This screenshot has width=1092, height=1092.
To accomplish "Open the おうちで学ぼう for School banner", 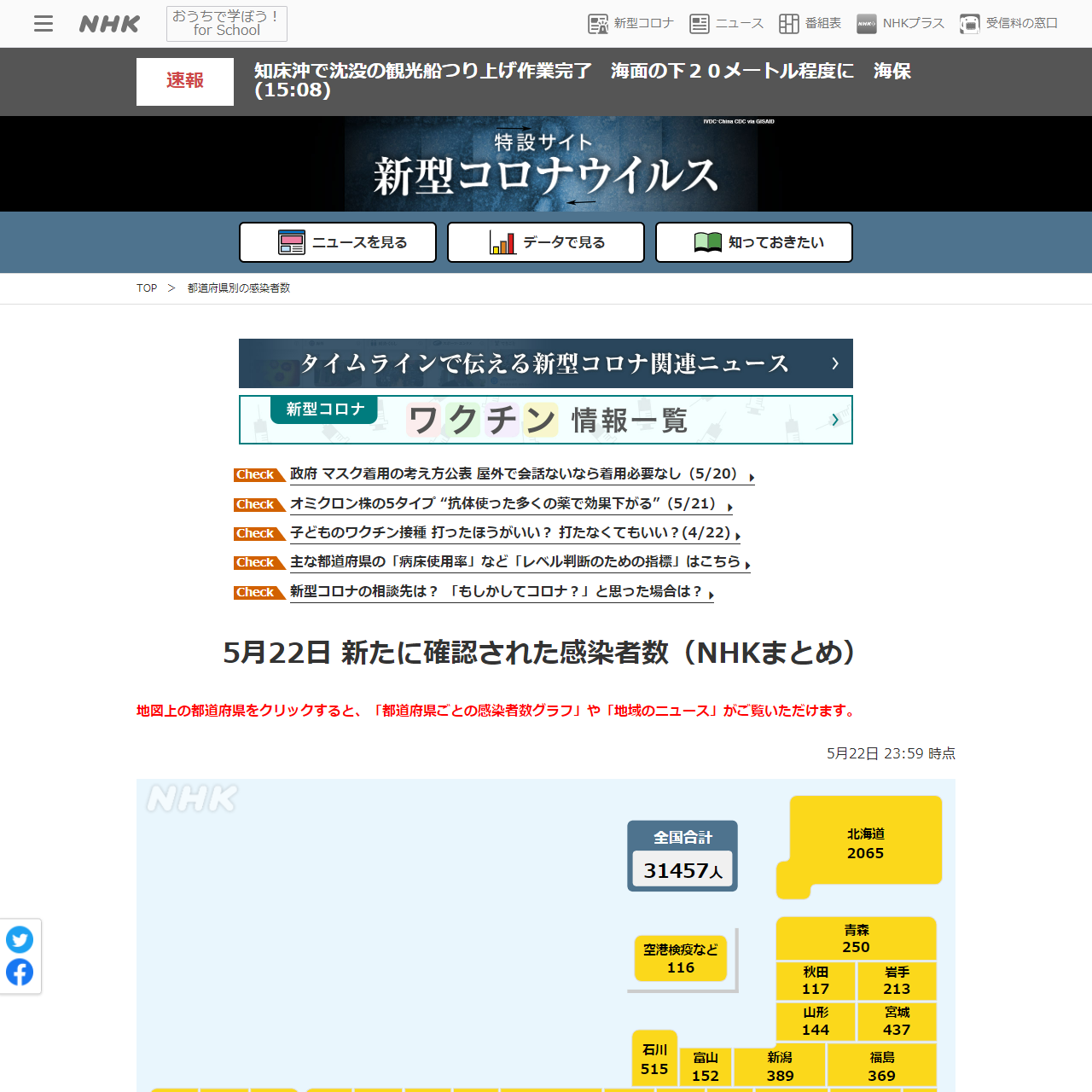I will (x=227, y=24).
